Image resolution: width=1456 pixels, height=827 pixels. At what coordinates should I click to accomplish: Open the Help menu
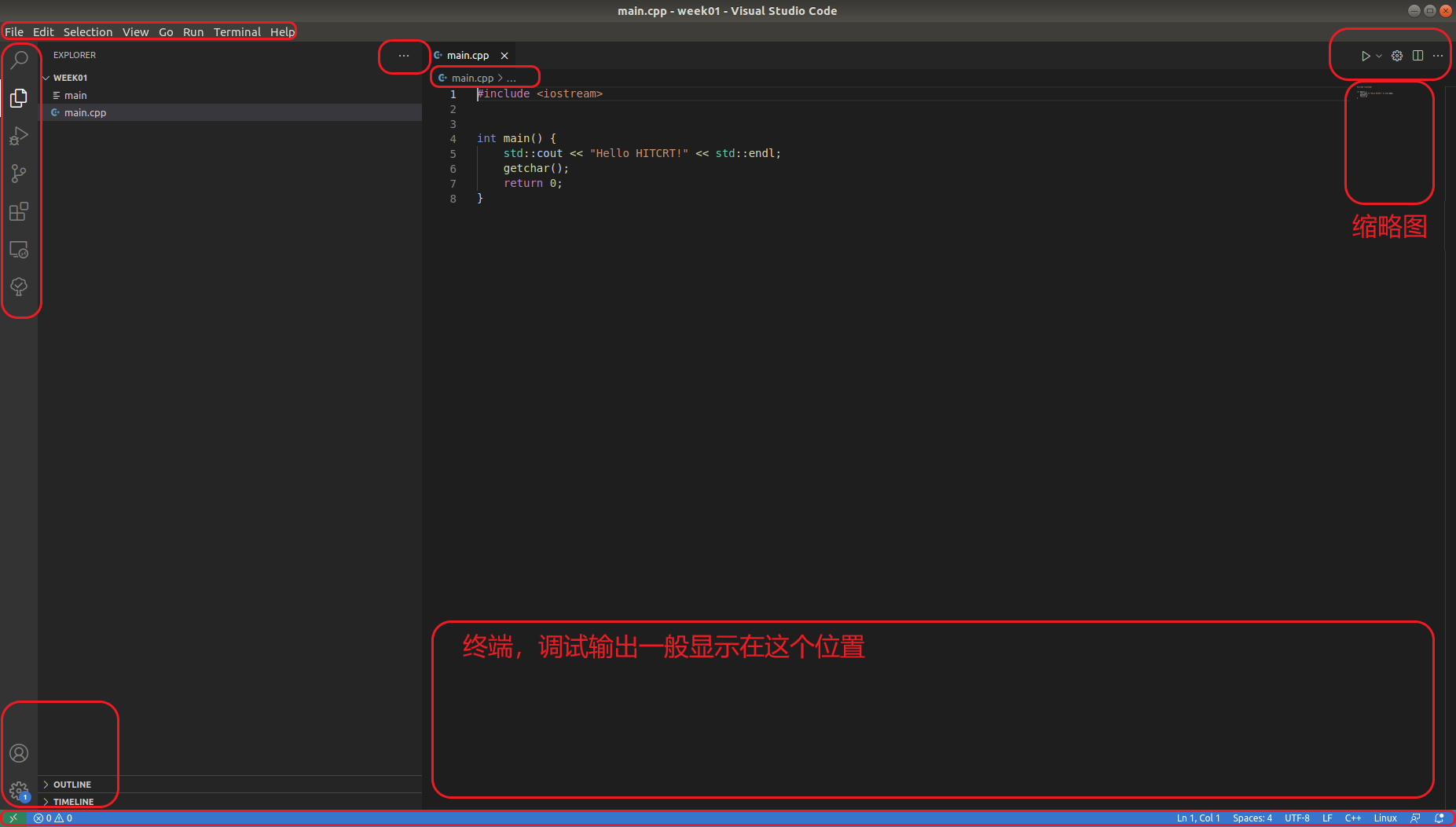(282, 32)
